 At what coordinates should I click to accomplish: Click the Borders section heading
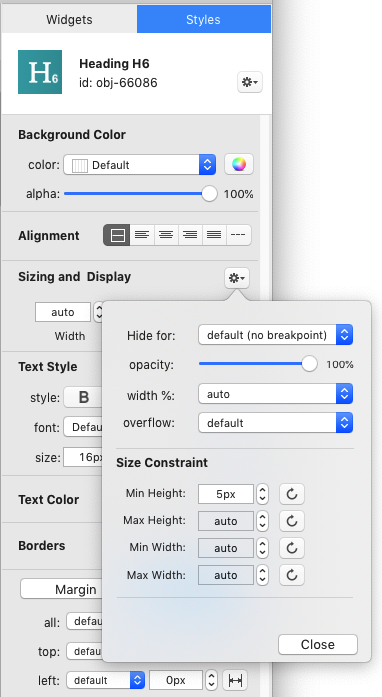point(42,545)
